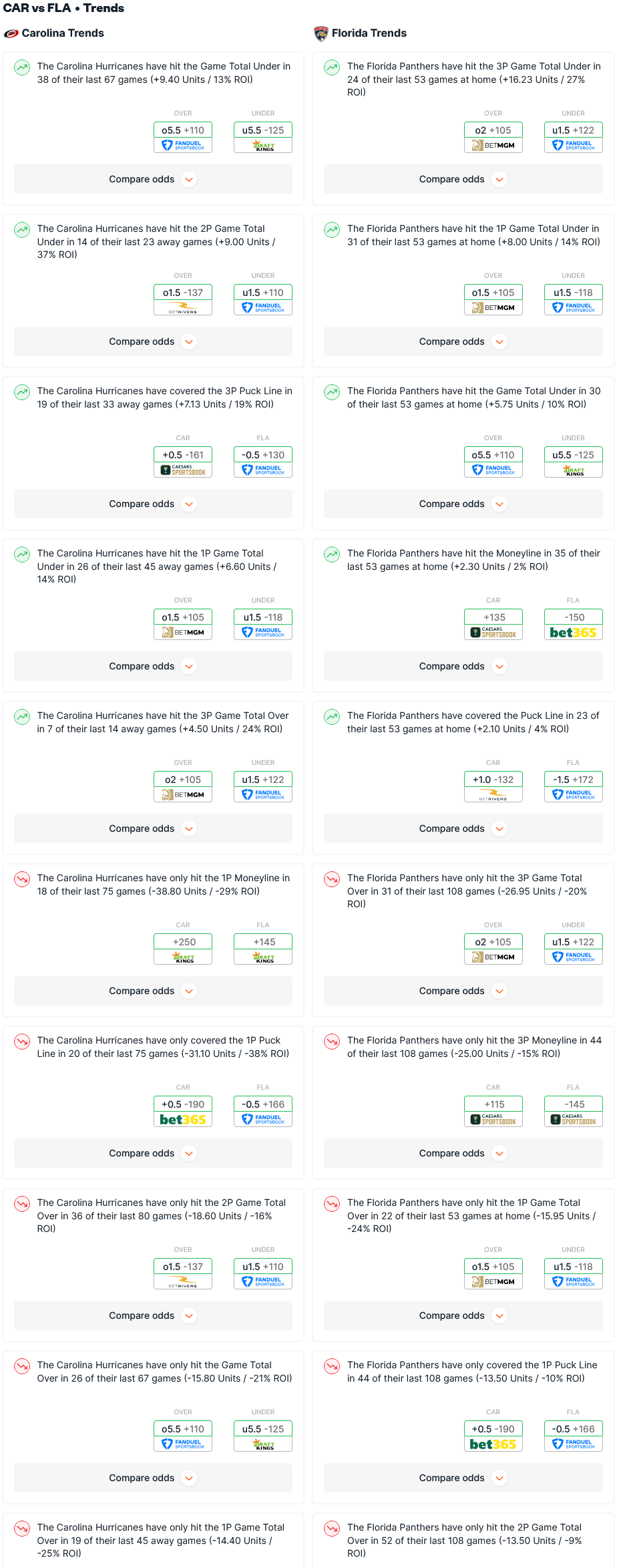Expand Compare odds under Florida 23-of-53 Puck Line trend

(x=463, y=828)
